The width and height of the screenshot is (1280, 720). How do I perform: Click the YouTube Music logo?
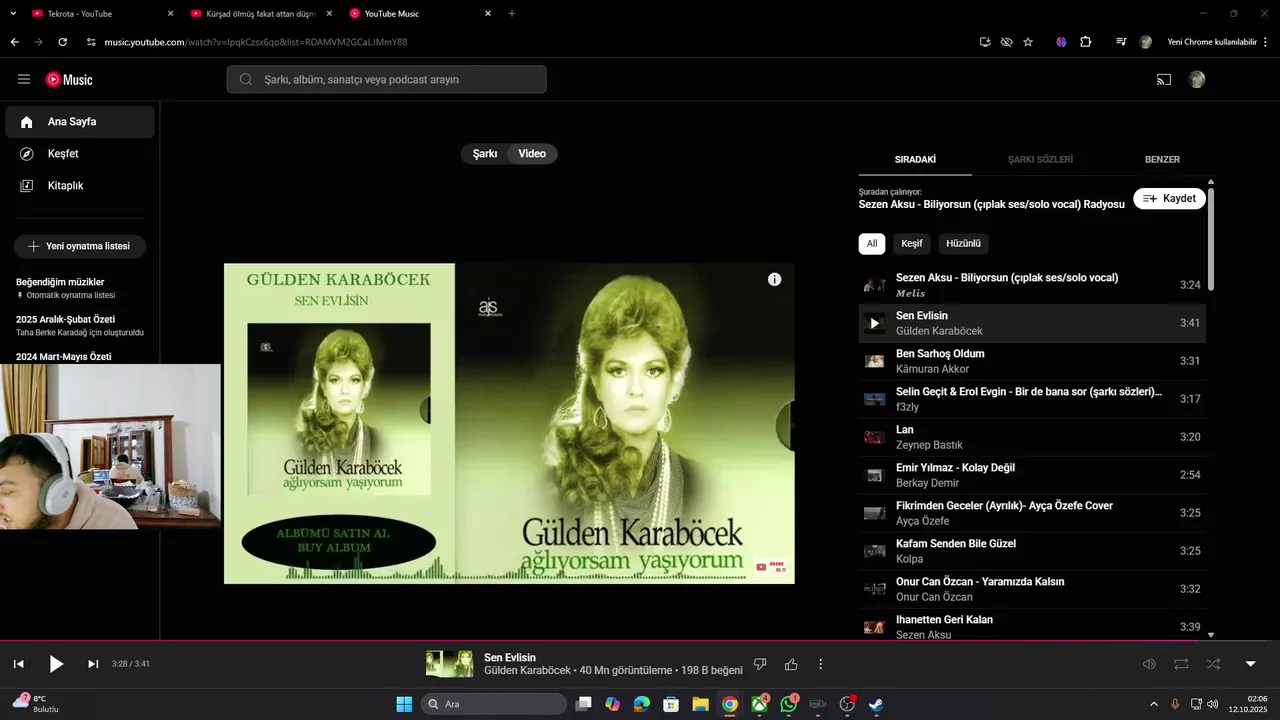click(x=69, y=80)
